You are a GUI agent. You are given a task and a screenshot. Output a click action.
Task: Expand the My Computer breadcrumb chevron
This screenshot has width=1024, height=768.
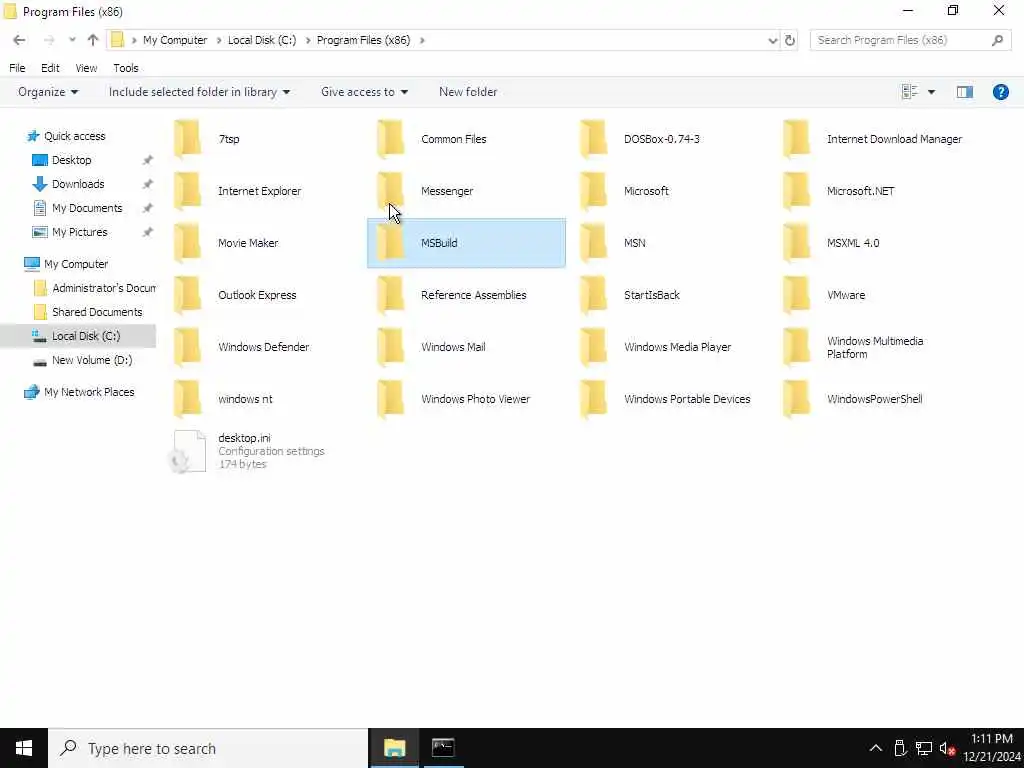pos(219,40)
